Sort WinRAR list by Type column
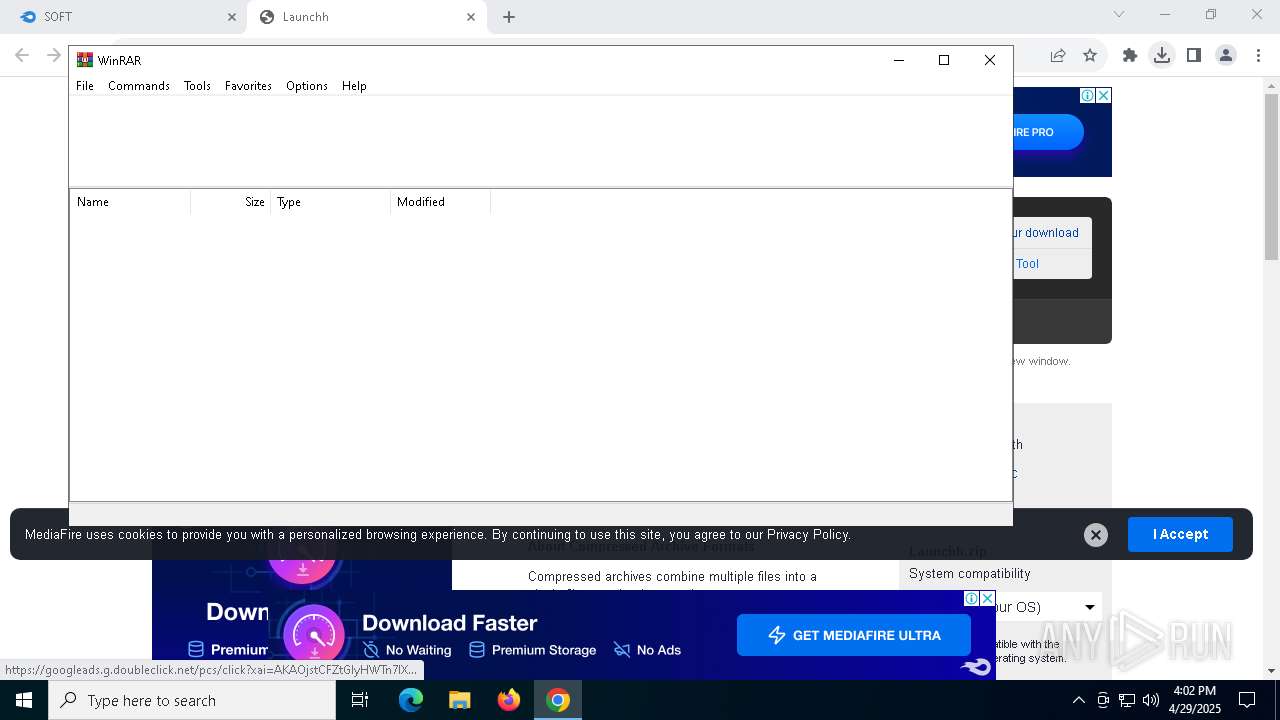This screenshot has width=1280, height=720. [331, 202]
